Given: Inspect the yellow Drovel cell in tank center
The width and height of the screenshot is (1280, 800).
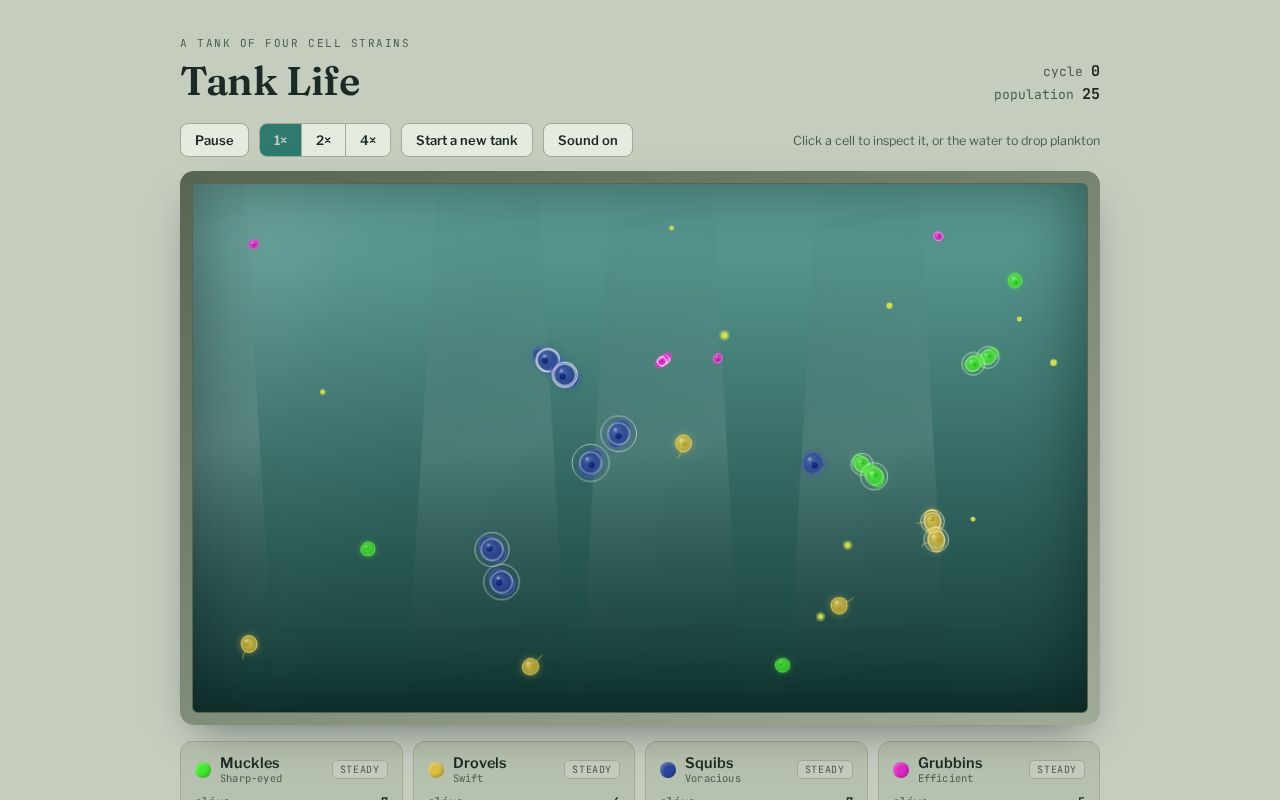Looking at the screenshot, I should tap(683, 443).
